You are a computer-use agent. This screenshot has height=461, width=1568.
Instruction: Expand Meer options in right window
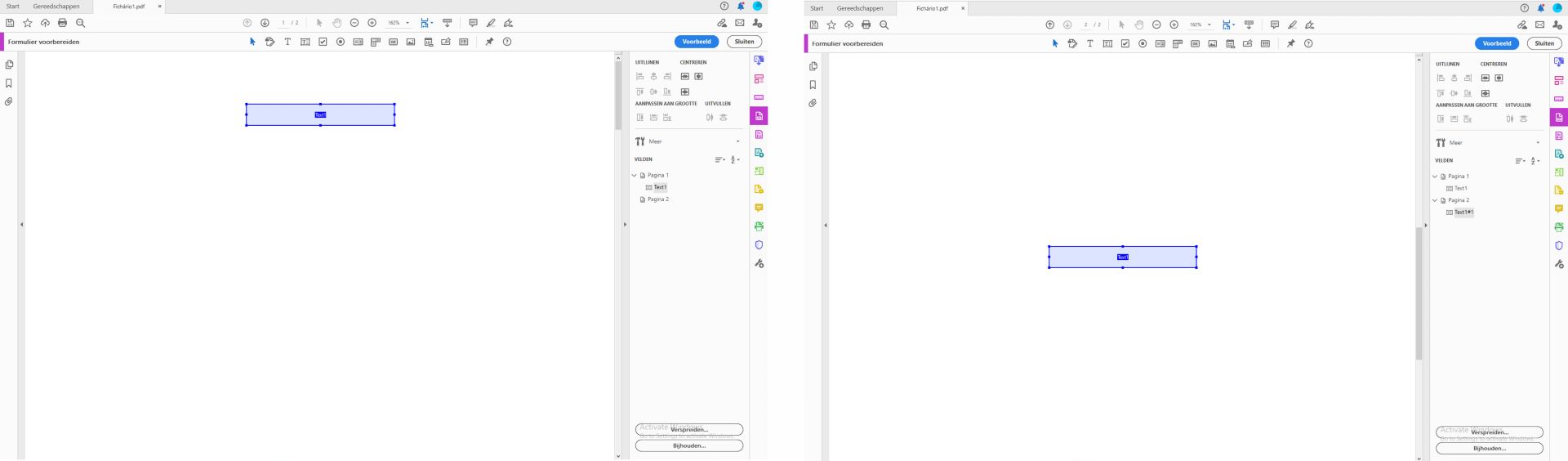click(x=1488, y=143)
